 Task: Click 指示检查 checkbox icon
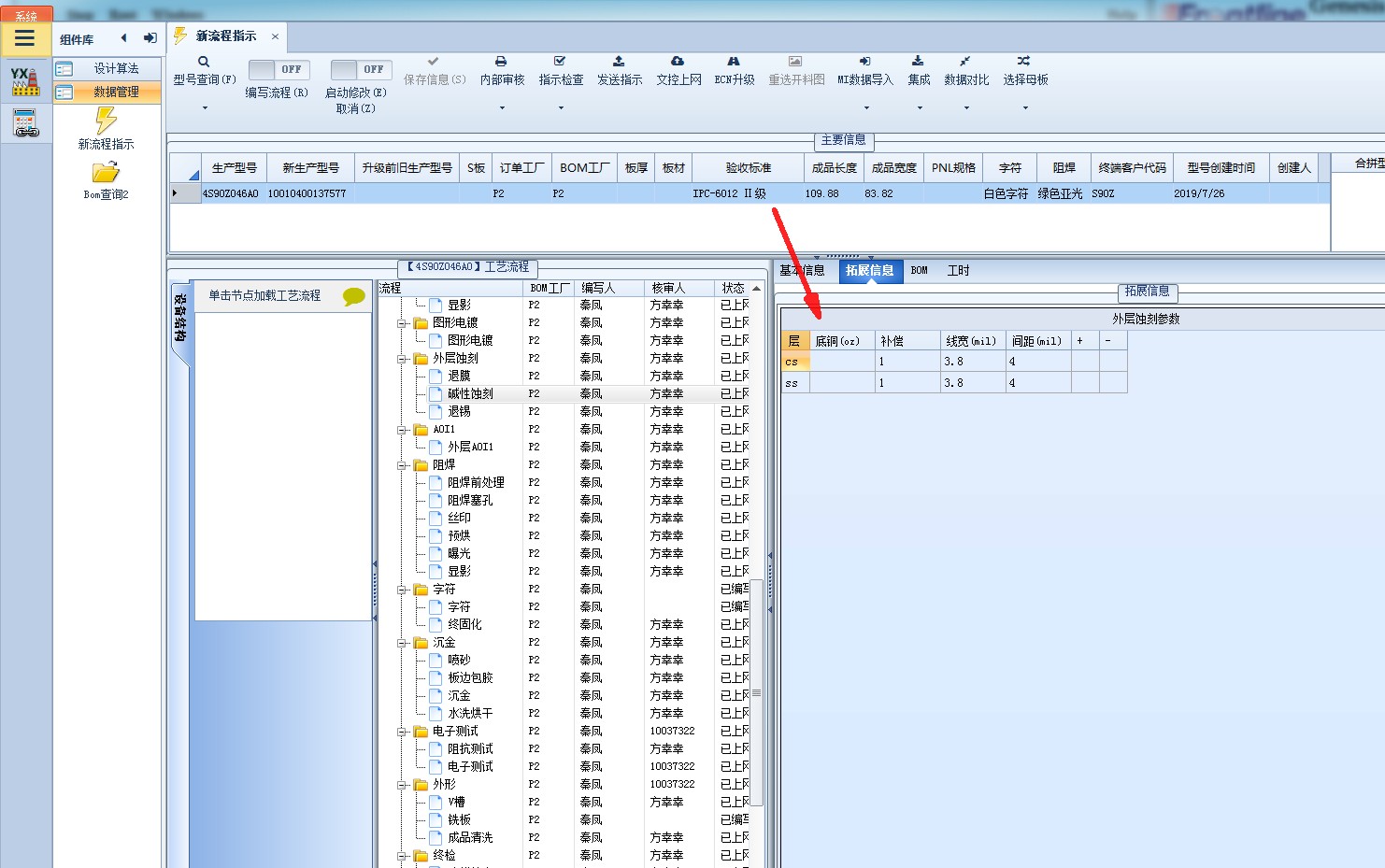click(560, 61)
